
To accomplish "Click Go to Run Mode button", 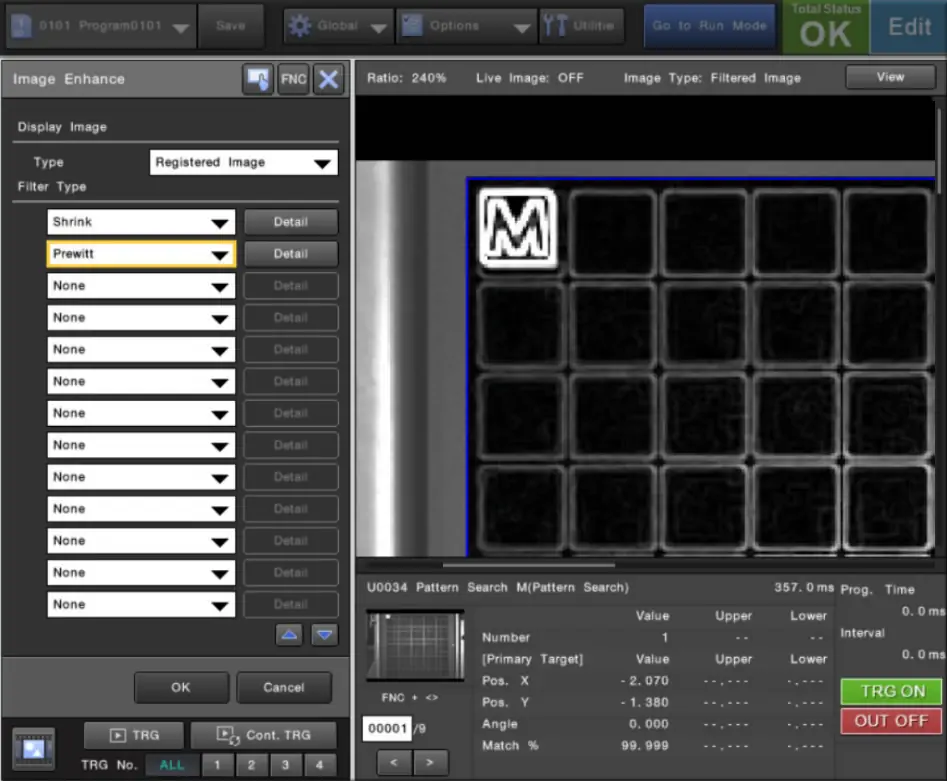I will click(x=709, y=26).
